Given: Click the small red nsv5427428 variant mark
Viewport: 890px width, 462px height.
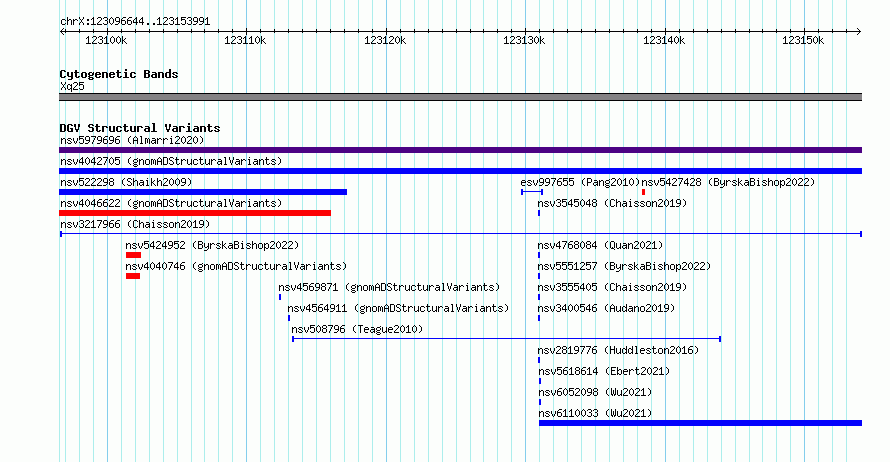Looking at the screenshot, I should [x=643, y=192].
